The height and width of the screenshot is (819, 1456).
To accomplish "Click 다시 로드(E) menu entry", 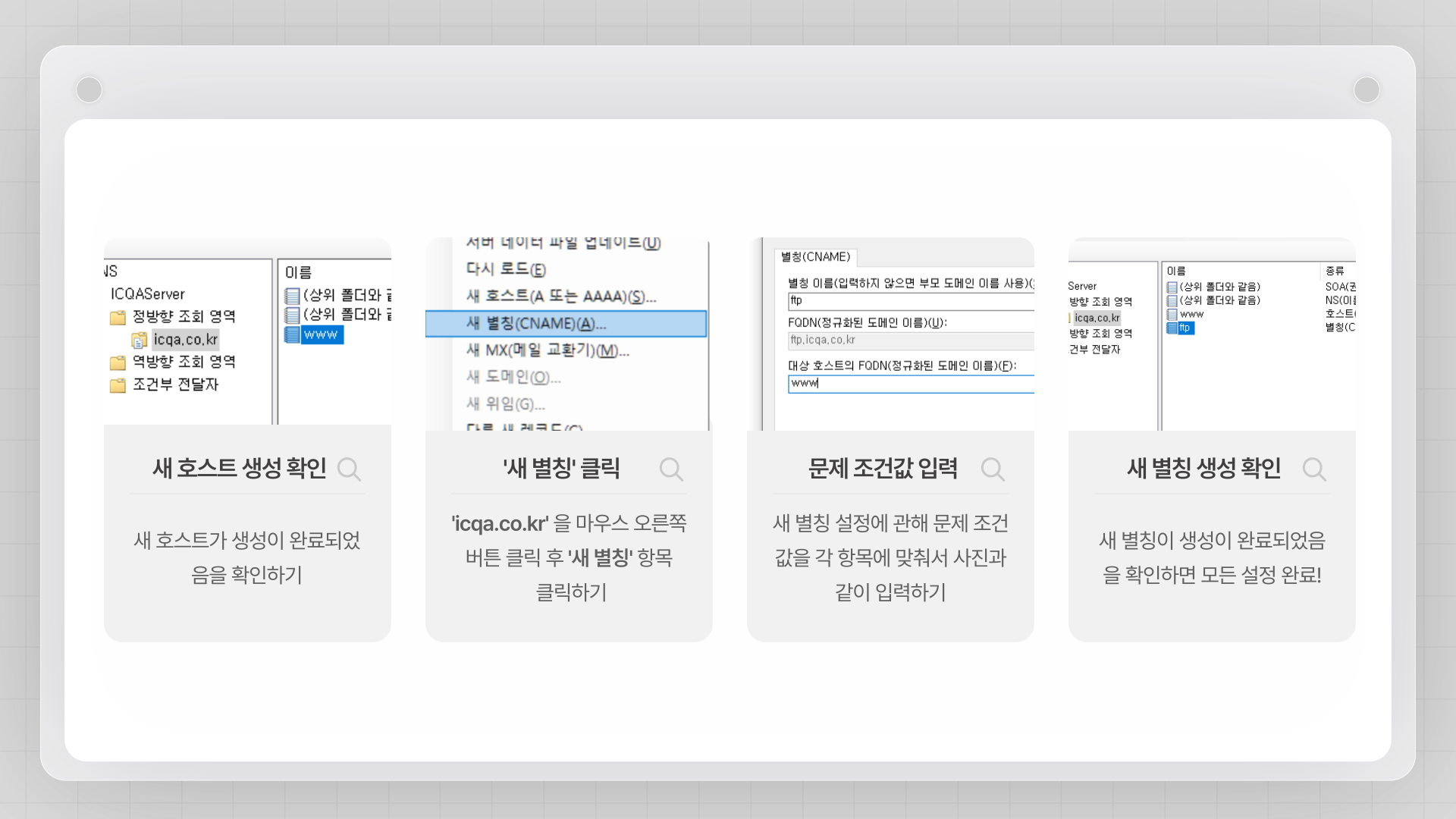I will coord(506,269).
